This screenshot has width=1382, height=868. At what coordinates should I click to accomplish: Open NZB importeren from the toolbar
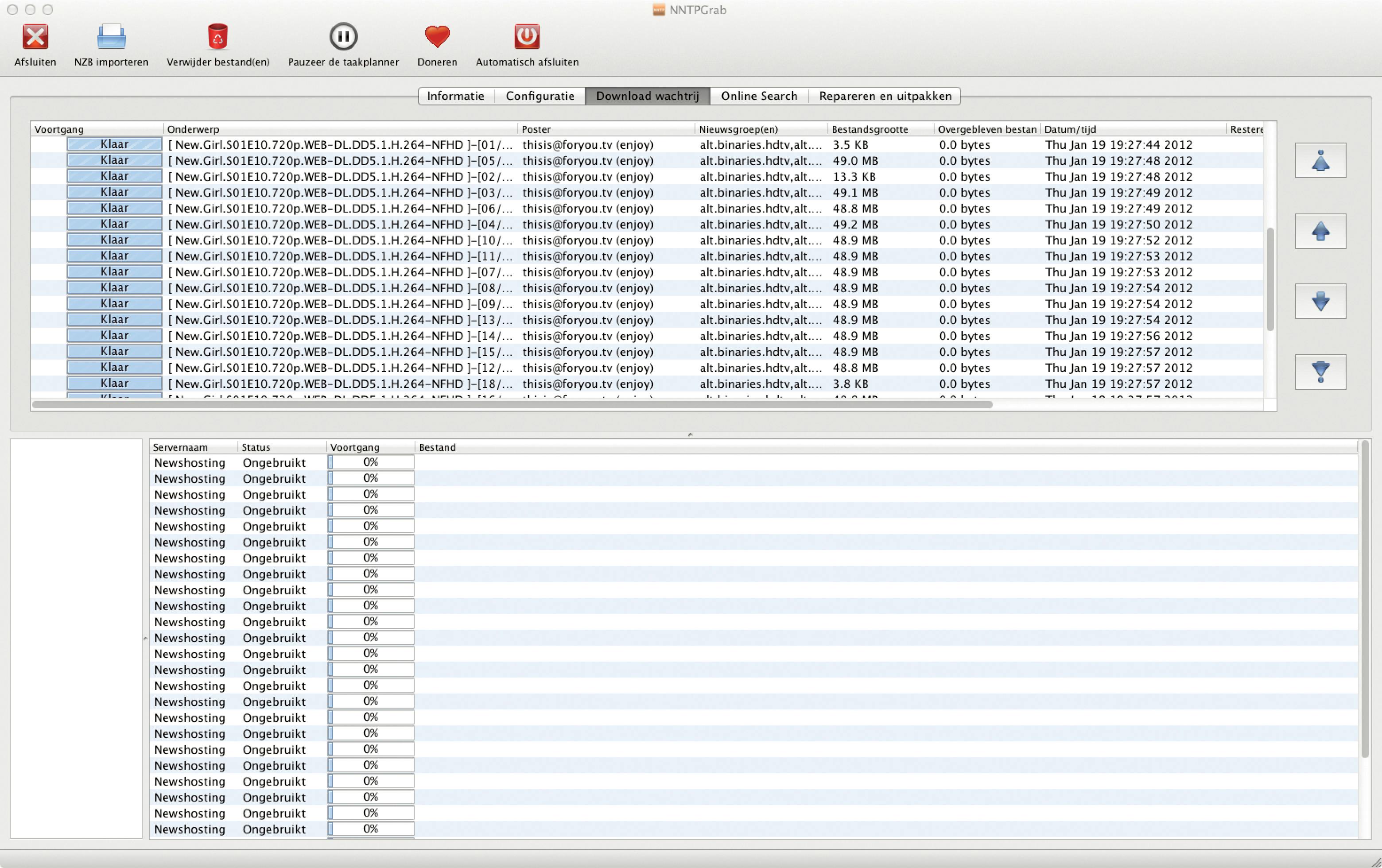coord(111,37)
